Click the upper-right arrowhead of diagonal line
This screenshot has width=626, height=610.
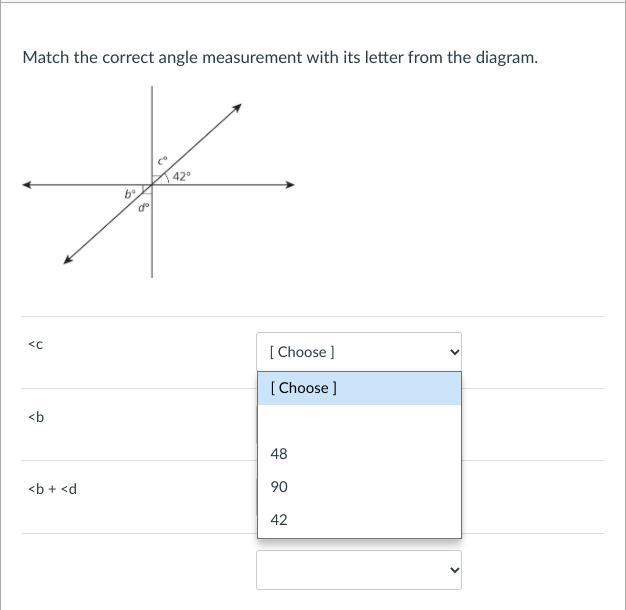pos(237,108)
